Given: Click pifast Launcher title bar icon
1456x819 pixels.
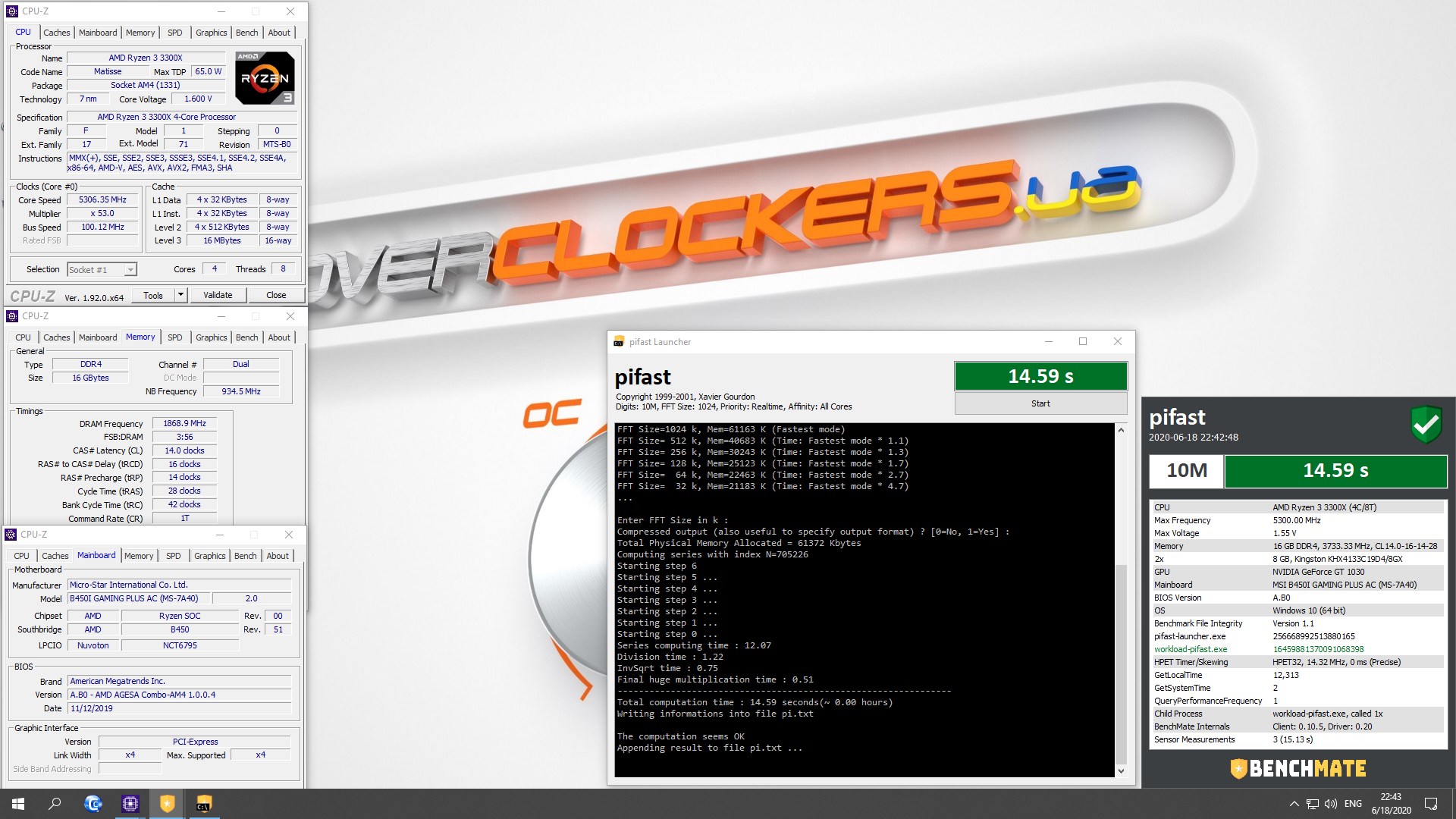Looking at the screenshot, I should pos(619,342).
